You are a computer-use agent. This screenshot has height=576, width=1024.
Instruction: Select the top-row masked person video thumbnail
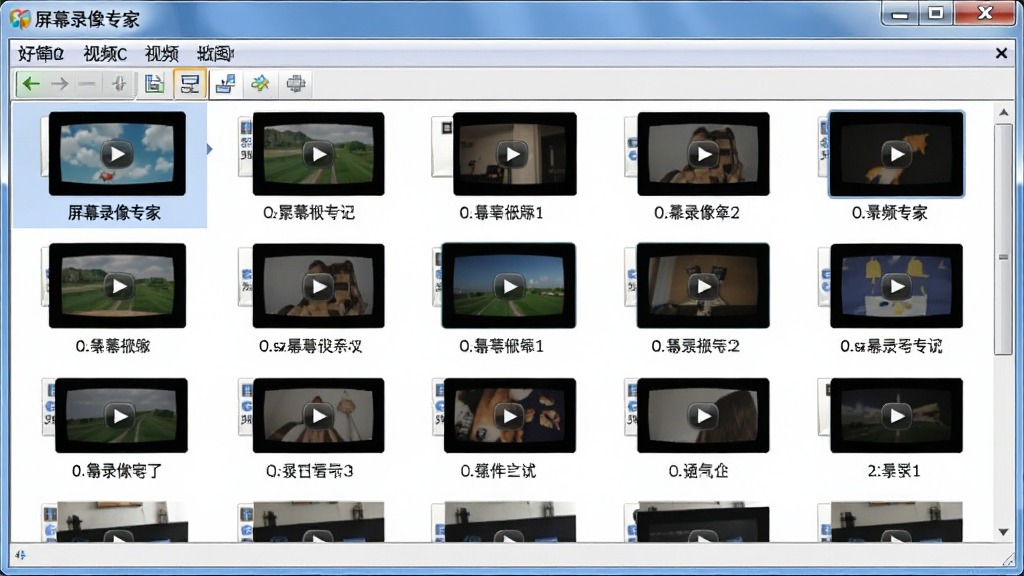point(703,154)
